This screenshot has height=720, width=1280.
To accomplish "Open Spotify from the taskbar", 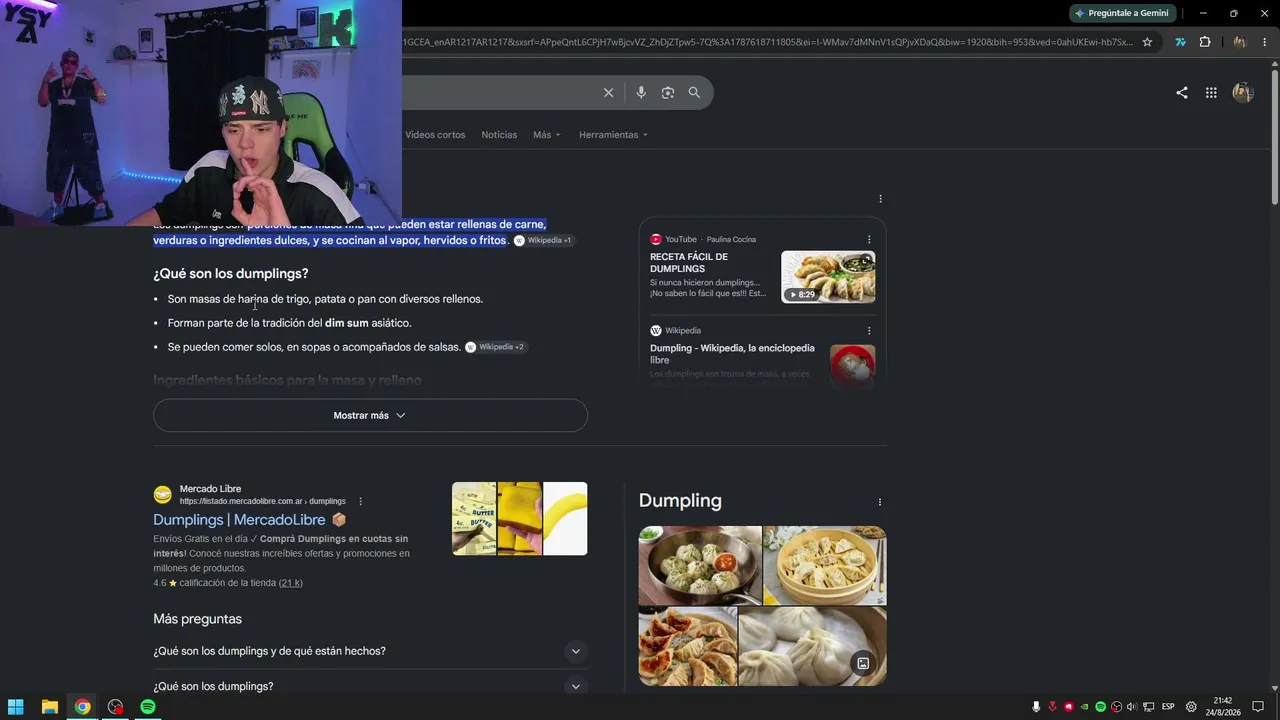I will click(x=148, y=707).
